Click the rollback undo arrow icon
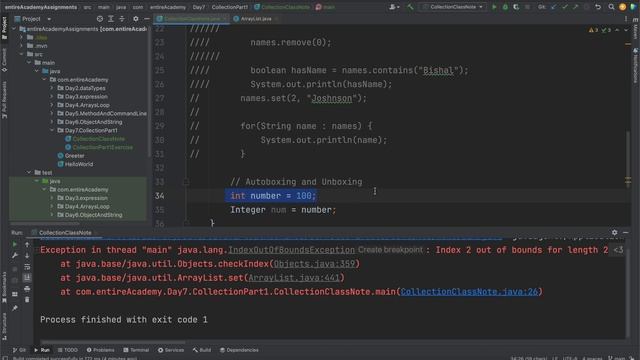640x360 pixels. coord(598,7)
